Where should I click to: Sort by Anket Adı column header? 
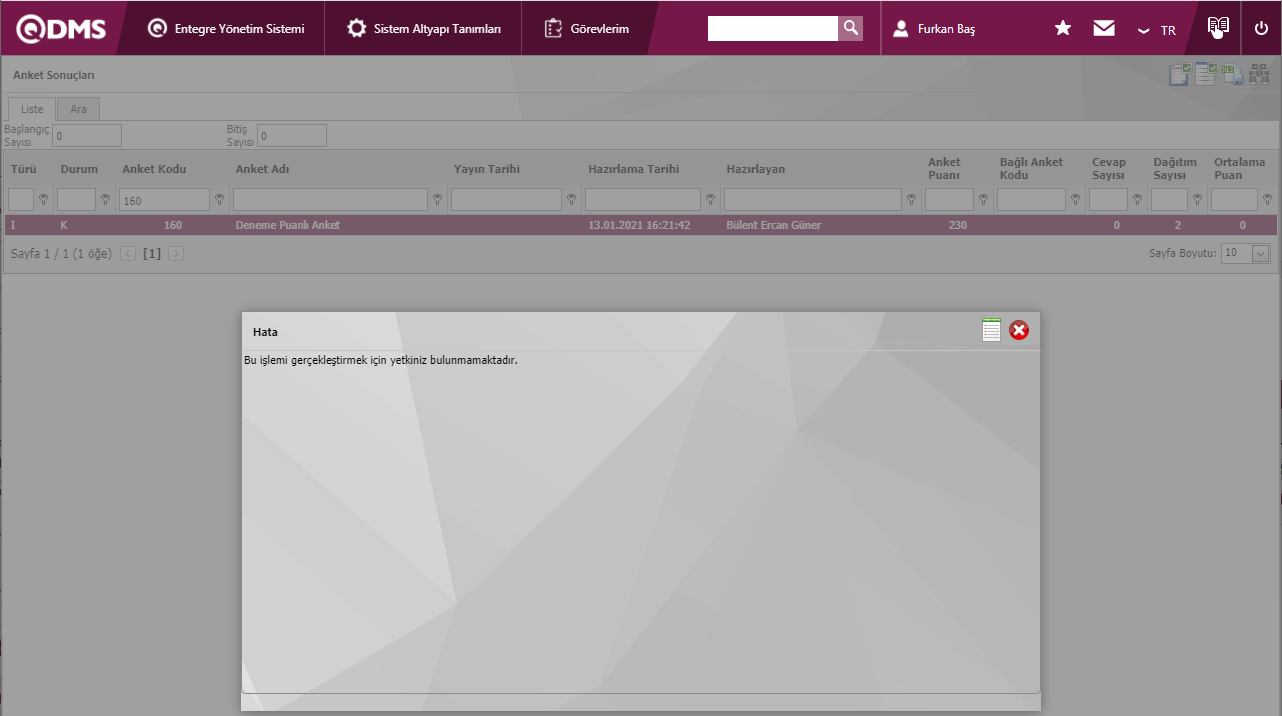[x=262, y=169]
